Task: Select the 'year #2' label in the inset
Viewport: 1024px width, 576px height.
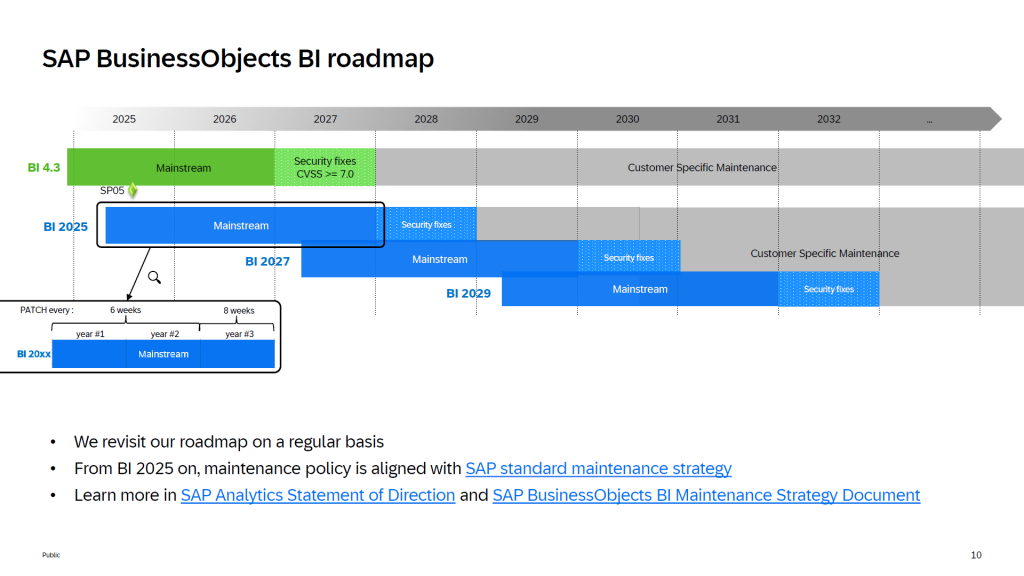Action: (x=165, y=334)
